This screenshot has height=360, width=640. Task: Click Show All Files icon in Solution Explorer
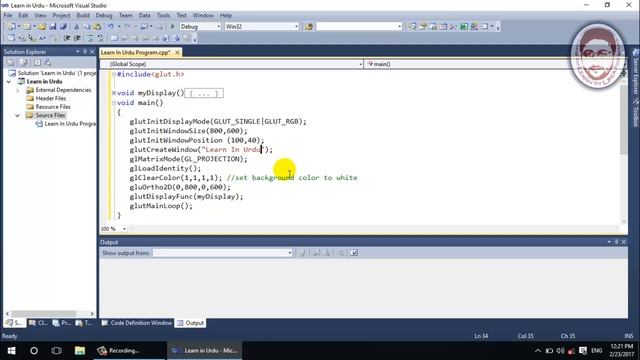(24, 62)
